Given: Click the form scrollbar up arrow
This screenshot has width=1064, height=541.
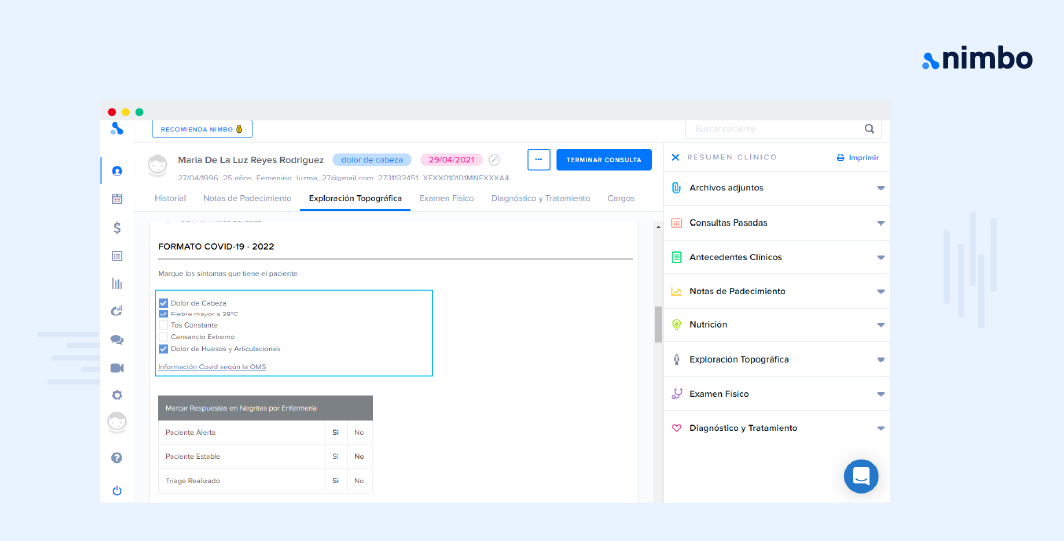Looking at the screenshot, I should (x=658, y=227).
